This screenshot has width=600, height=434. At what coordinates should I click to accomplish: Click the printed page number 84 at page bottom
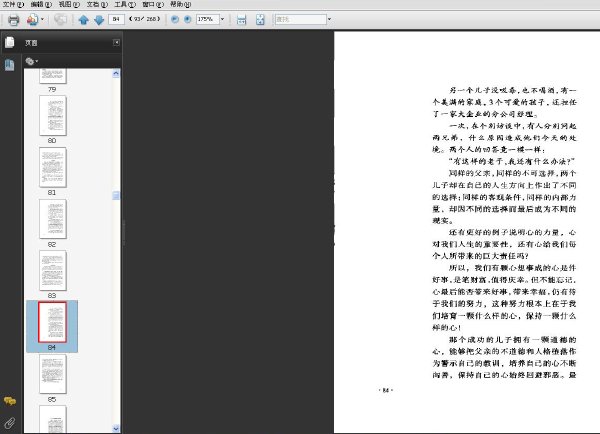click(386, 390)
